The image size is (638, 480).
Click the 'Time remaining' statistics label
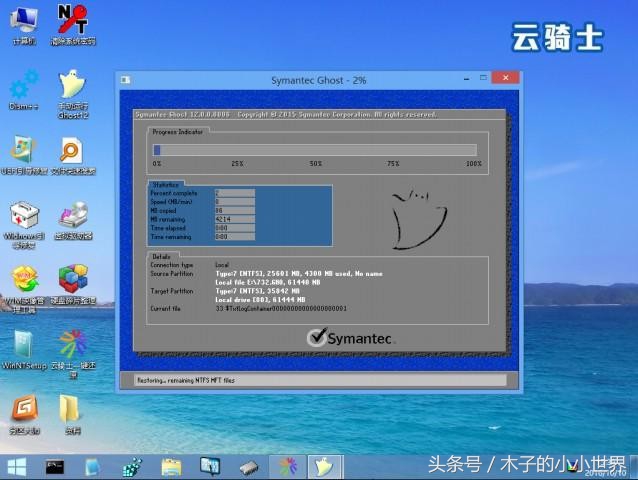click(x=170, y=237)
